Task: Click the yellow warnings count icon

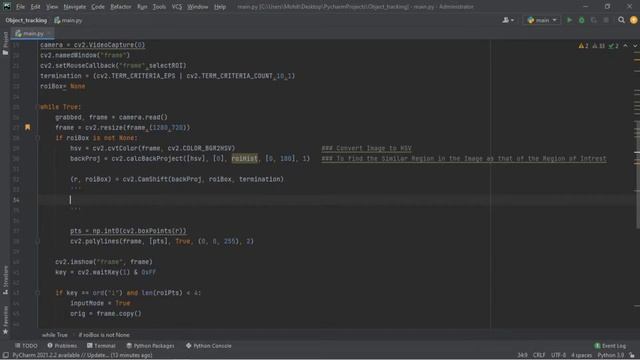Action: tap(583, 46)
